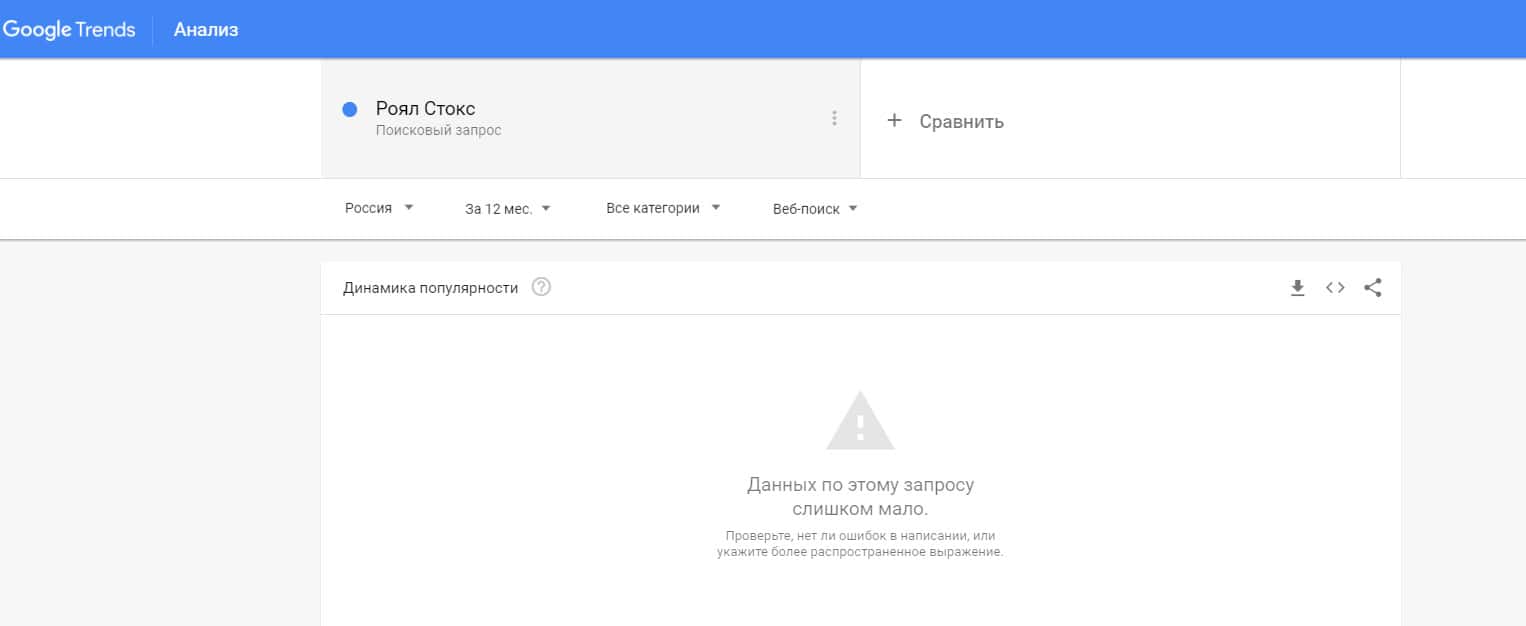1526x626 pixels.
Task: Click the insufficient data message text
Action: click(860, 497)
